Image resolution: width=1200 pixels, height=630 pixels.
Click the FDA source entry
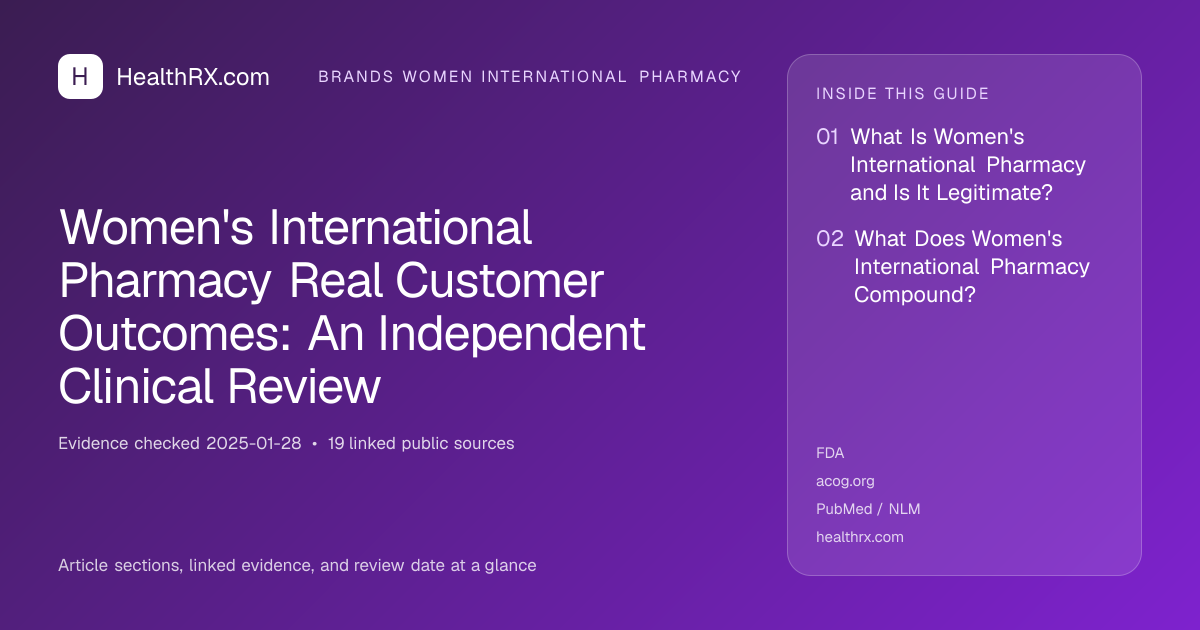(830, 453)
